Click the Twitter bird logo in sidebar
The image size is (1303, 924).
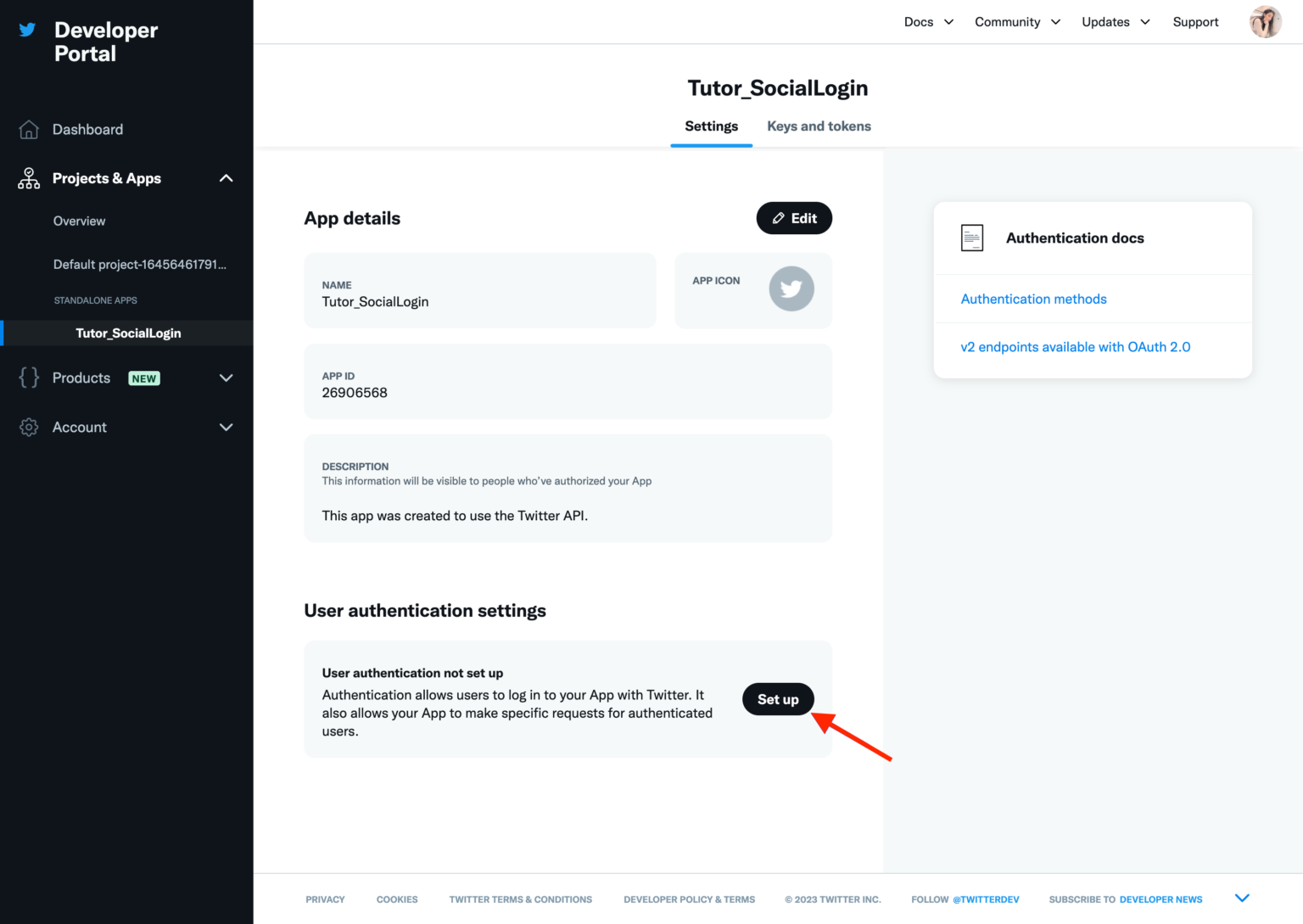click(x=27, y=29)
